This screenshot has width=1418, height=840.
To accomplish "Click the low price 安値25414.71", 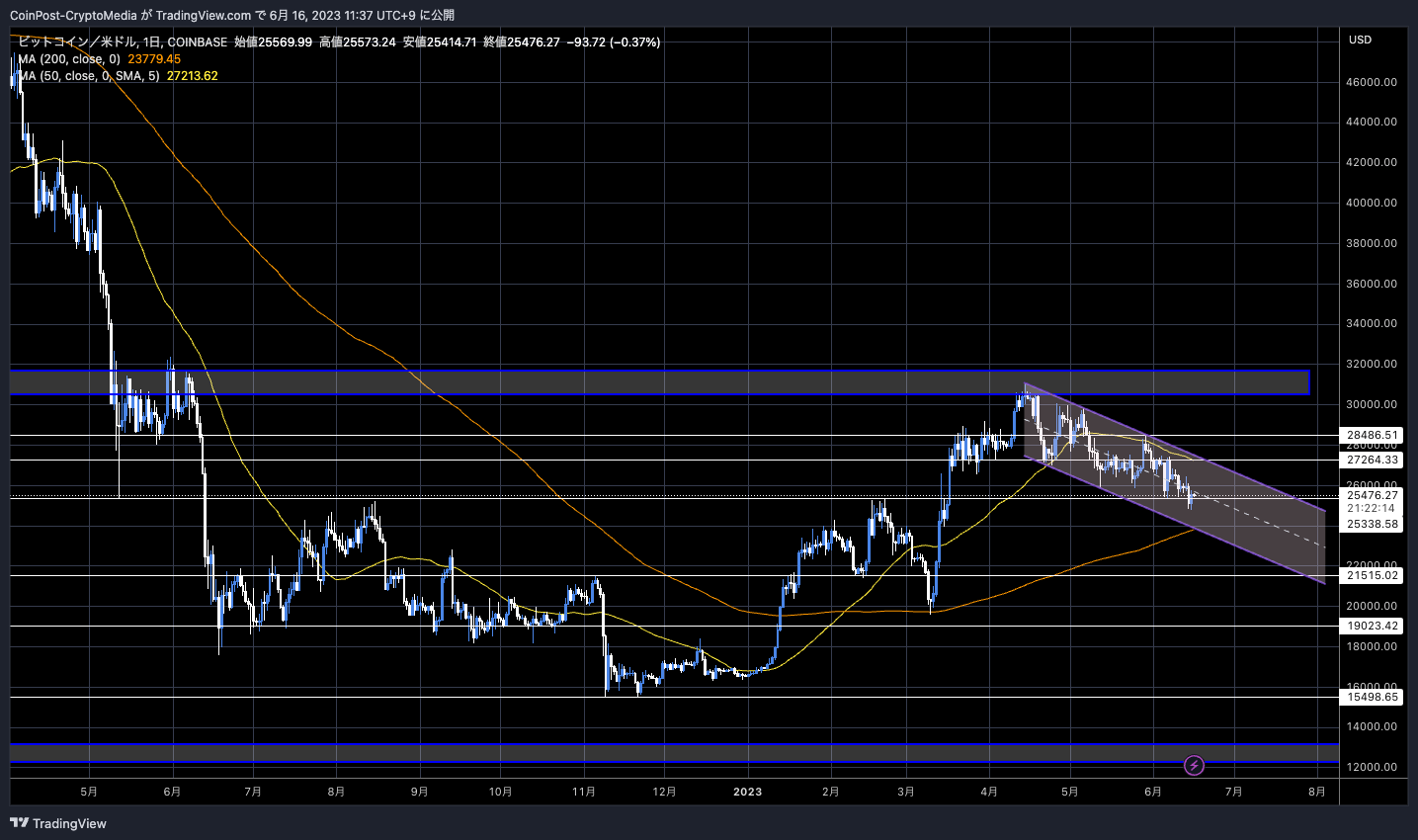I will [x=440, y=42].
